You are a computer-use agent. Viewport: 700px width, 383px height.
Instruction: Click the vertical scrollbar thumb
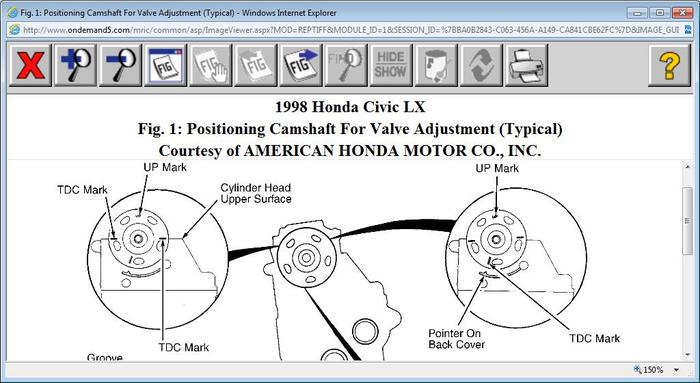click(688, 221)
